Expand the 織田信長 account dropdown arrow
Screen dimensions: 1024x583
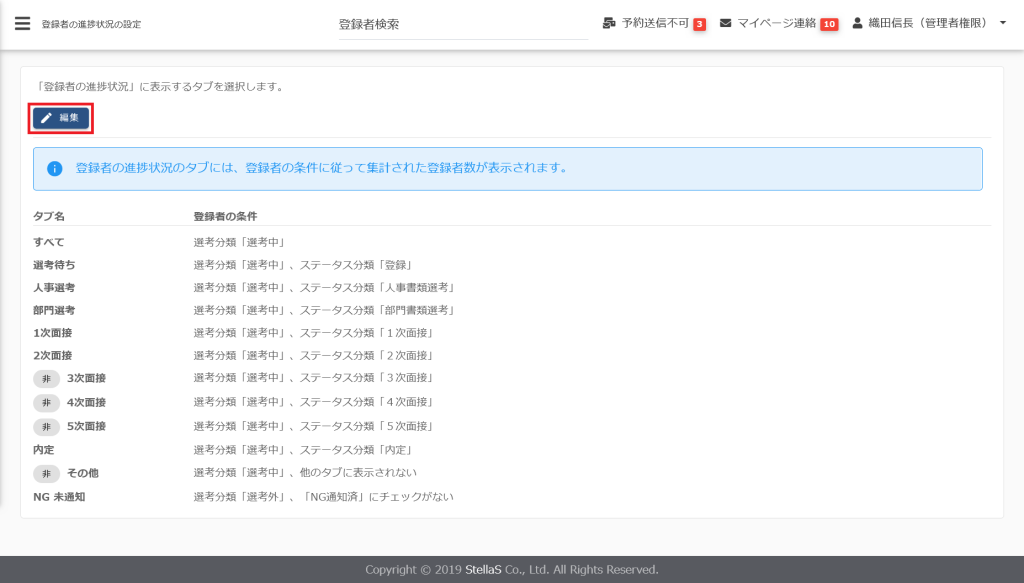pyautogui.click(x=1003, y=23)
